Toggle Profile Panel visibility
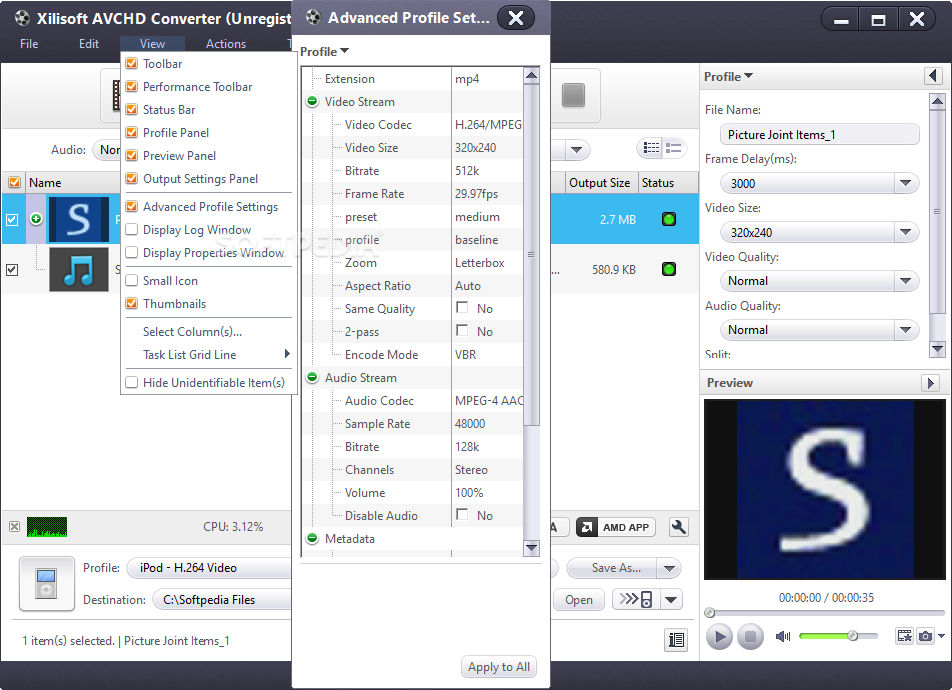952x690 pixels. (131, 132)
